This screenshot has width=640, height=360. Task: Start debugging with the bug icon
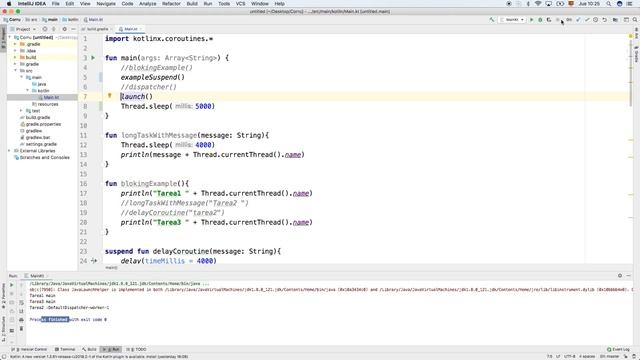click(x=540, y=20)
